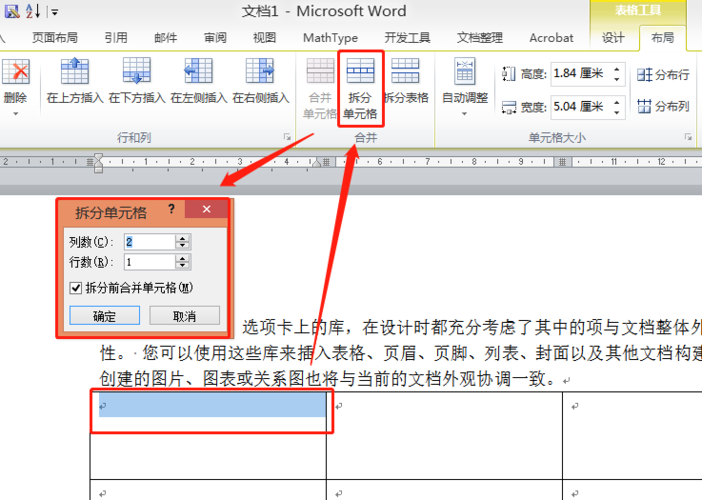
Task: Open the 视图 tab
Action: [x=265, y=38]
